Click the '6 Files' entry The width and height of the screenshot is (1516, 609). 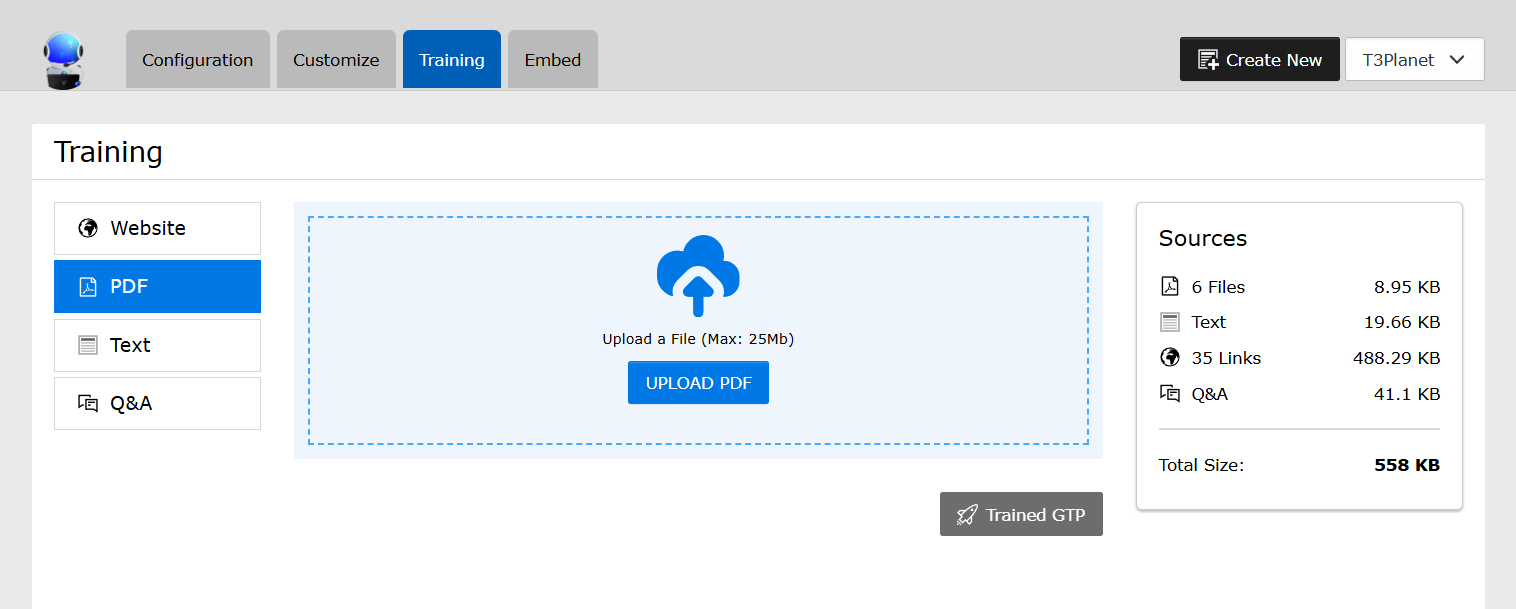coord(1218,287)
